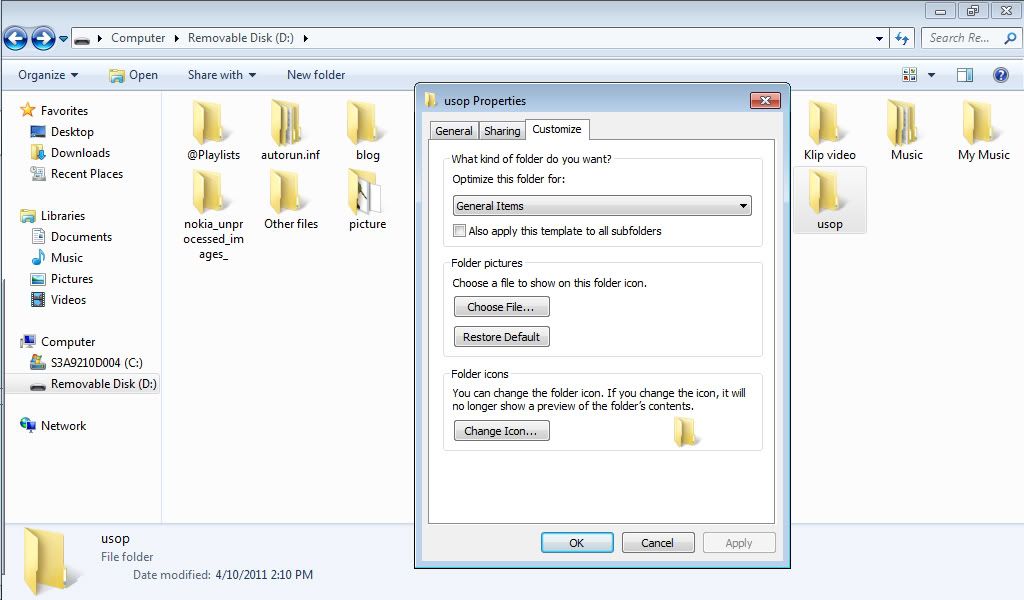Image resolution: width=1024 pixels, height=600 pixels.
Task: Select the My Music folder icon
Action: point(983,124)
